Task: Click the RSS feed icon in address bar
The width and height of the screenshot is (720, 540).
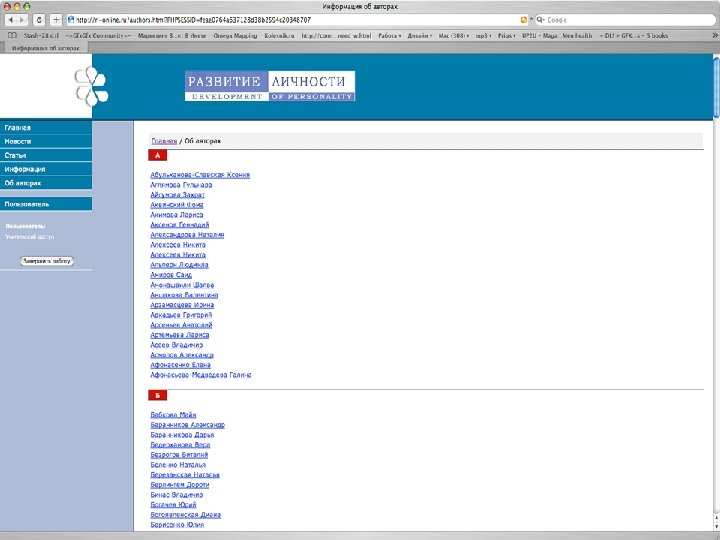Action: [x=524, y=20]
